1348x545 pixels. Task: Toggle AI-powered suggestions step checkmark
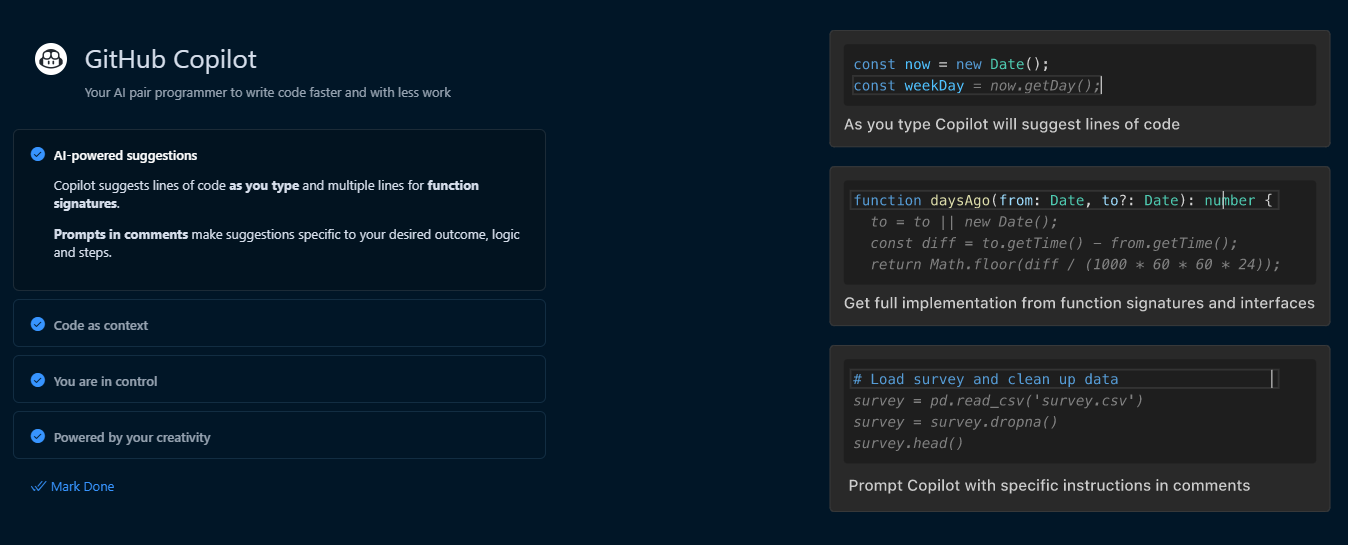point(38,154)
